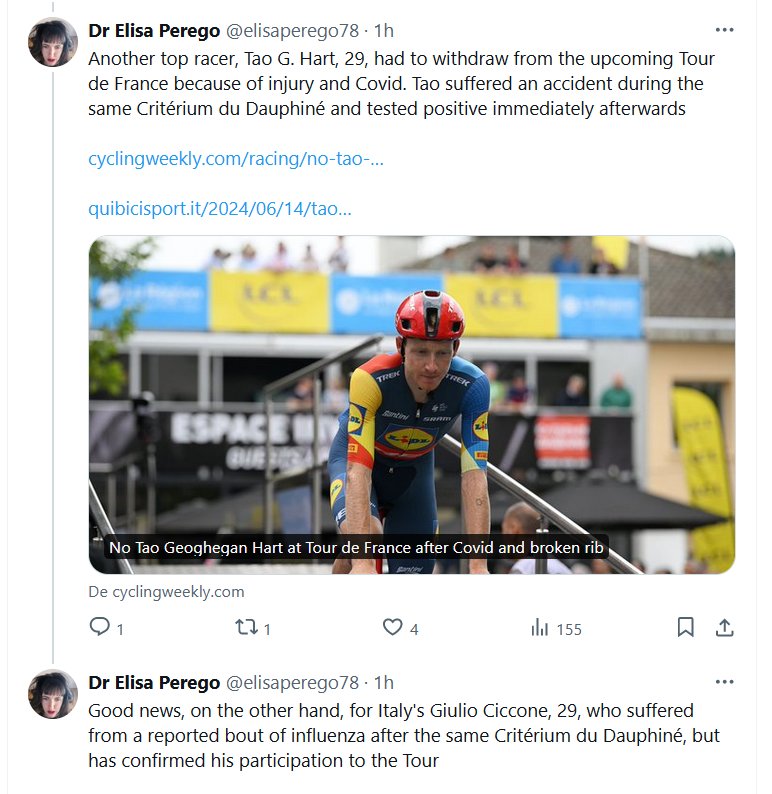The height and width of the screenshot is (794, 772).
Task: Open the avatar on the Ciccone tweet
Action: 53,694
